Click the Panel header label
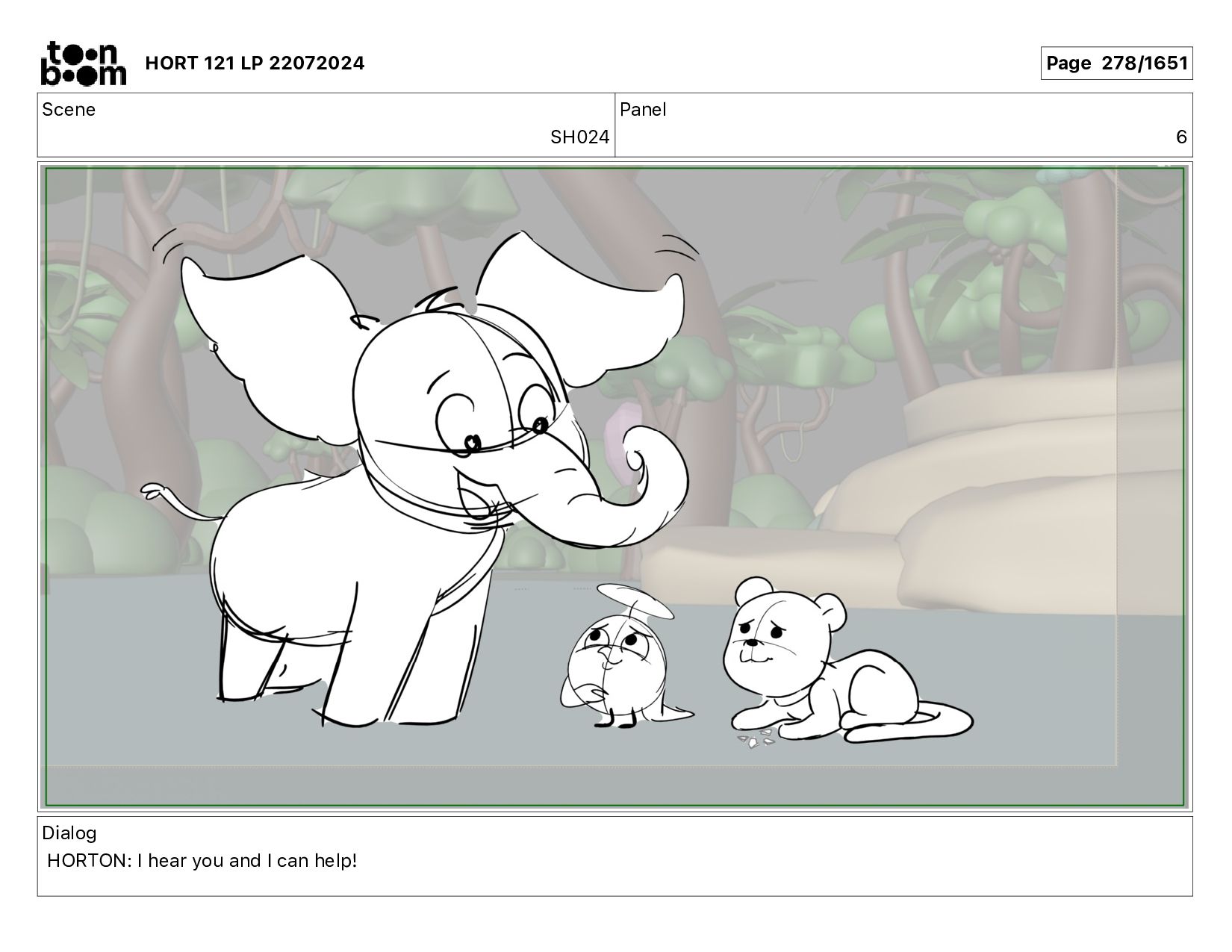Screen dimensions: 1232x952 [x=643, y=110]
